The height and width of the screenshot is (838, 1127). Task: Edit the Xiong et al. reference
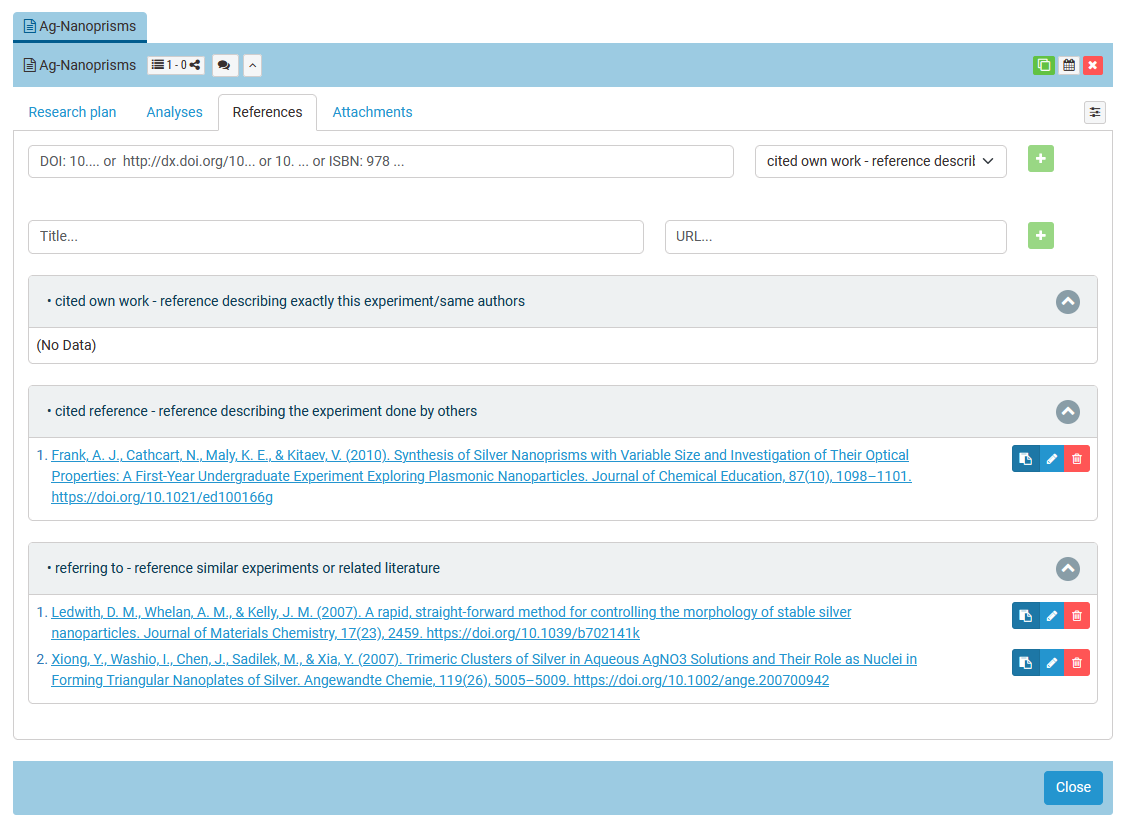(1051, 663)
